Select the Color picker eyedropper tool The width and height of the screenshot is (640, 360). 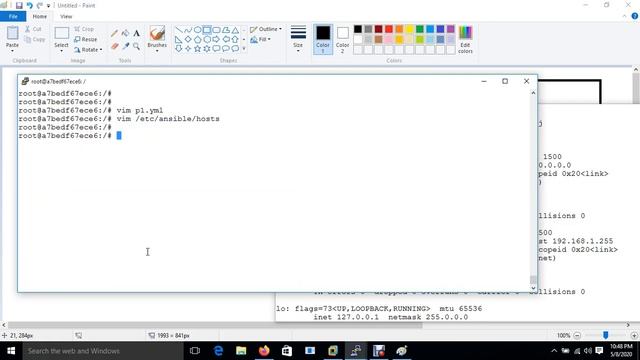click(125, 47)
